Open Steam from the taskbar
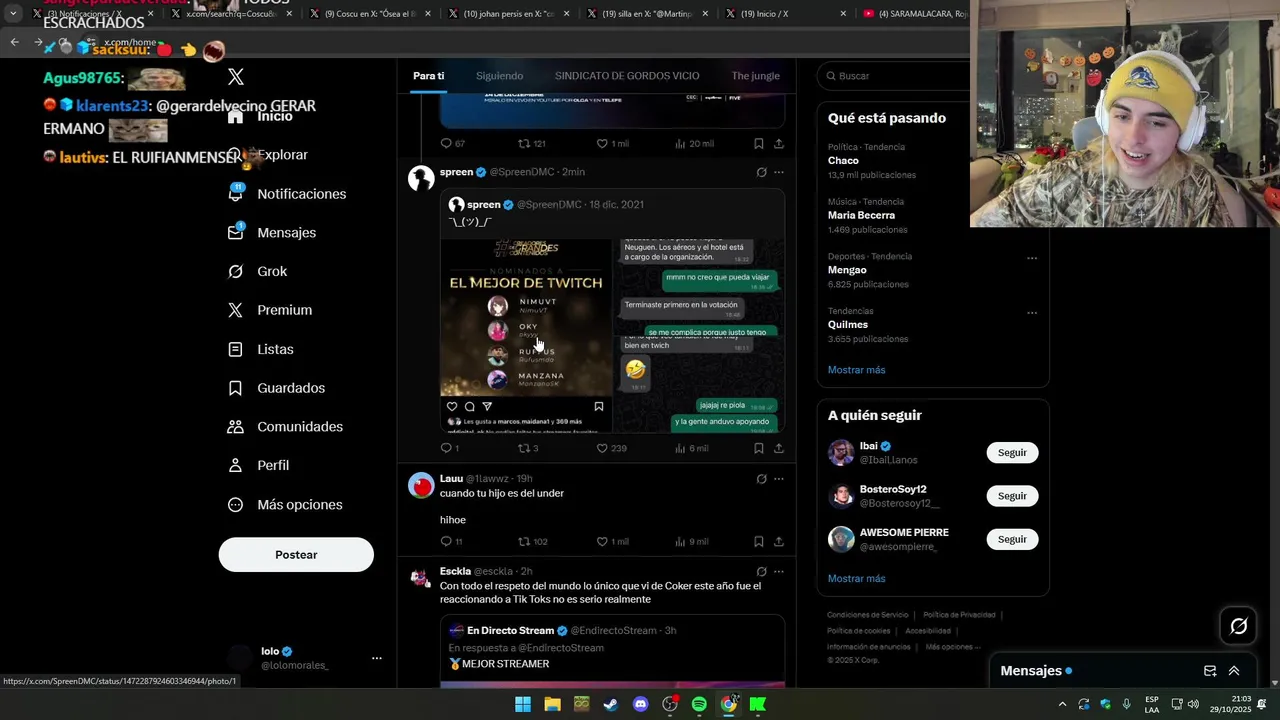1280x720 pixels. [610, 704]
